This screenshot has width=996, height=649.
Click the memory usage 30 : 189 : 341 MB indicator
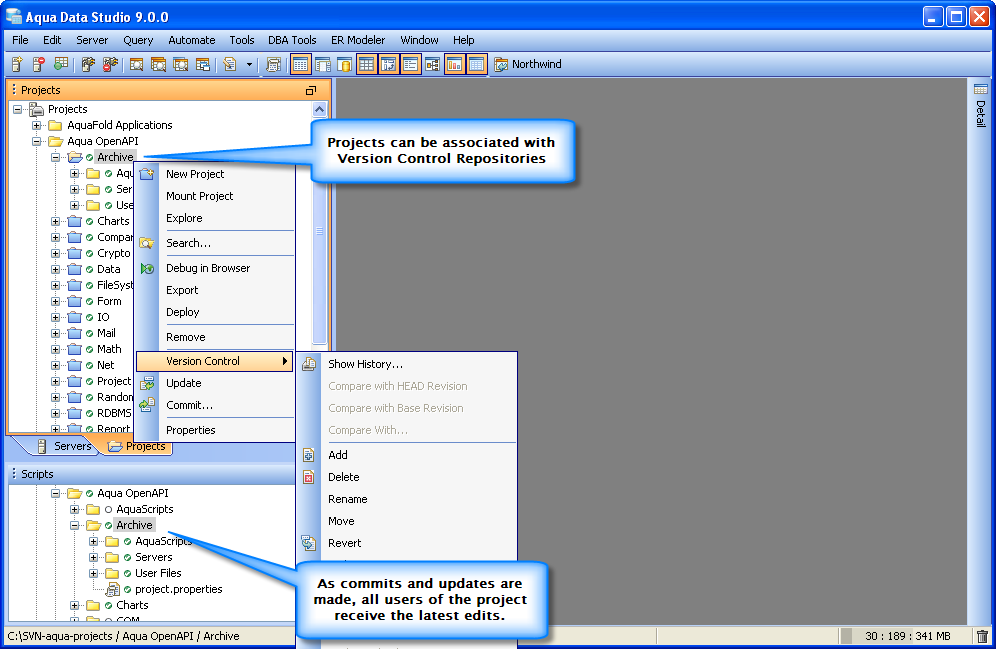(x=908, y=636)
